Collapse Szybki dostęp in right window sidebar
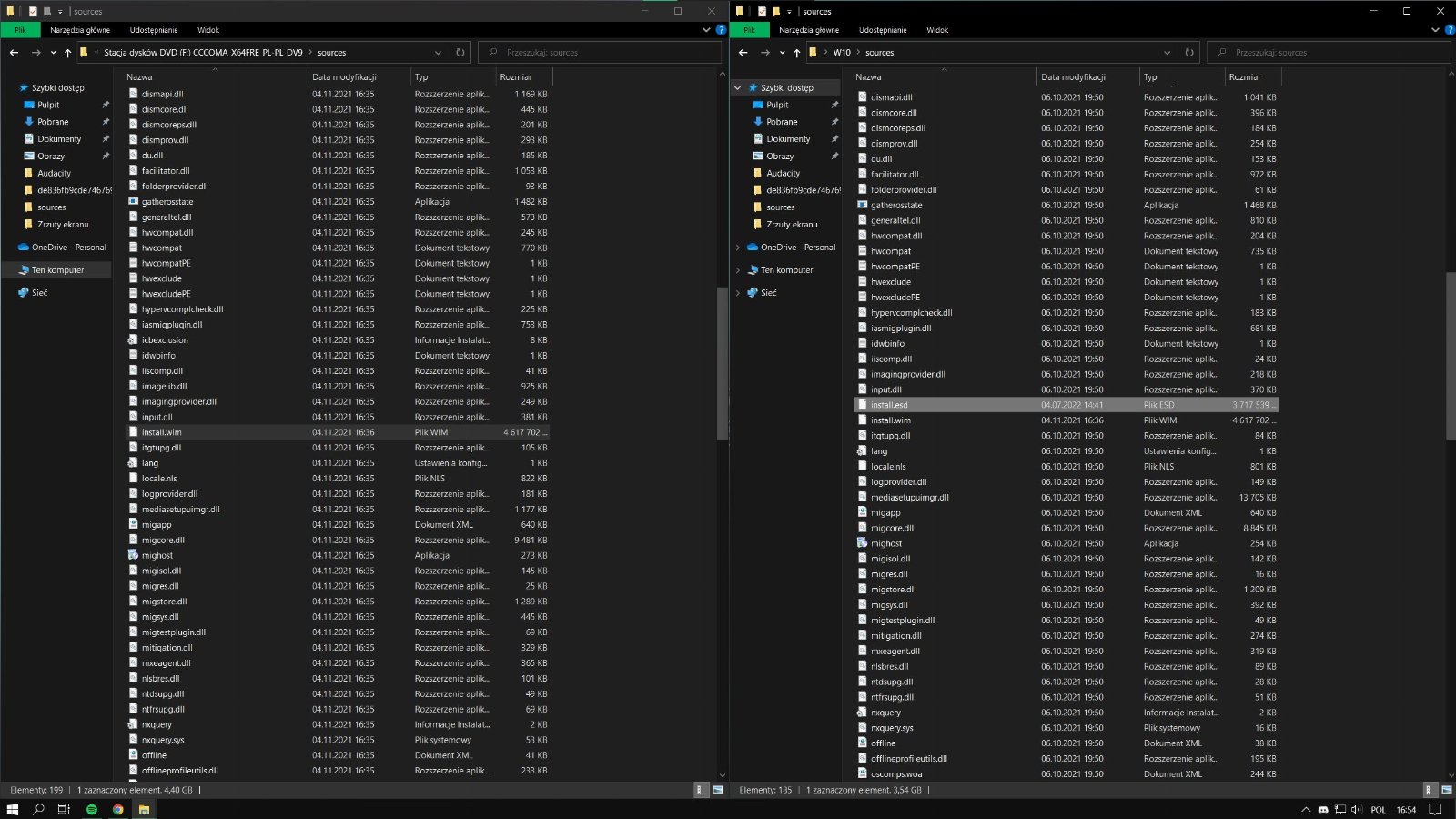Screen dimensions: 1456x819 pos(738,88)
